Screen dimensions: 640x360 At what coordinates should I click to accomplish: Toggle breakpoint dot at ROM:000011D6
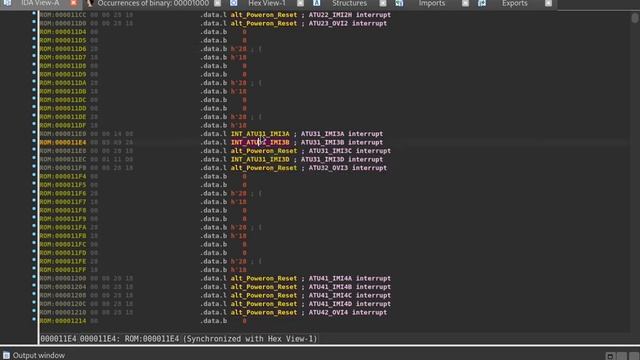34,47
